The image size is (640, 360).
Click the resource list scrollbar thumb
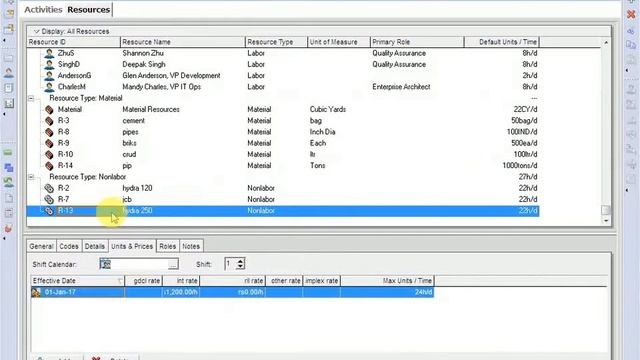click(606, 210)
